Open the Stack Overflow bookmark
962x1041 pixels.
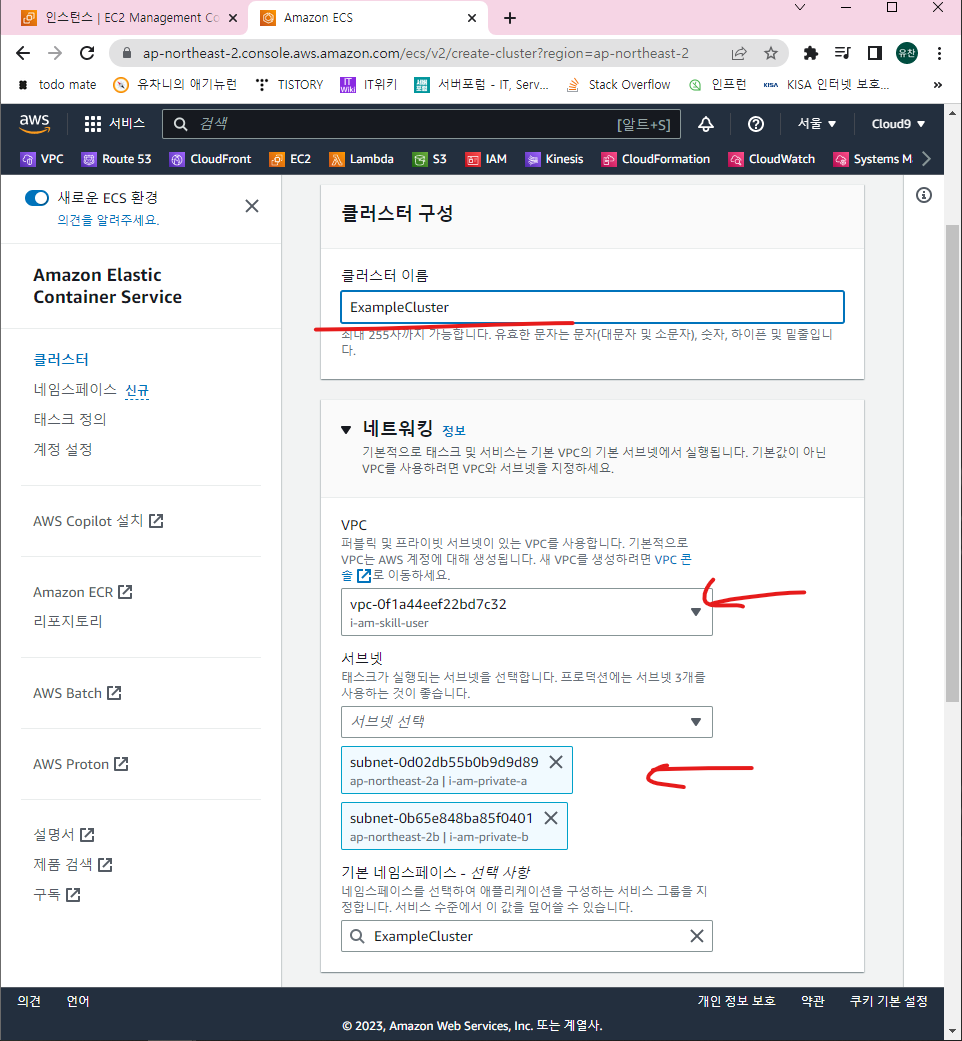pos(618,85)
